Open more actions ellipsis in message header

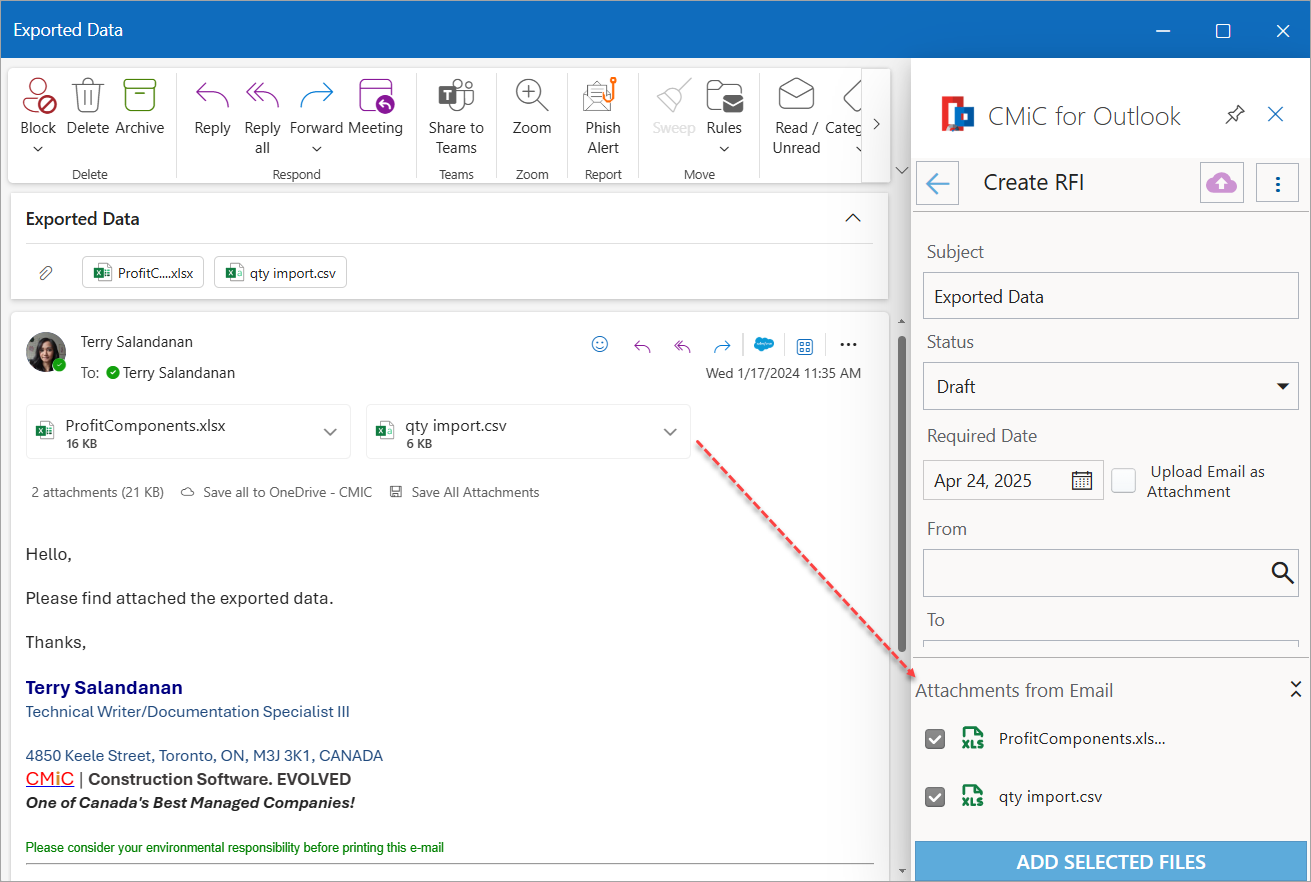(x=849, y=345)
